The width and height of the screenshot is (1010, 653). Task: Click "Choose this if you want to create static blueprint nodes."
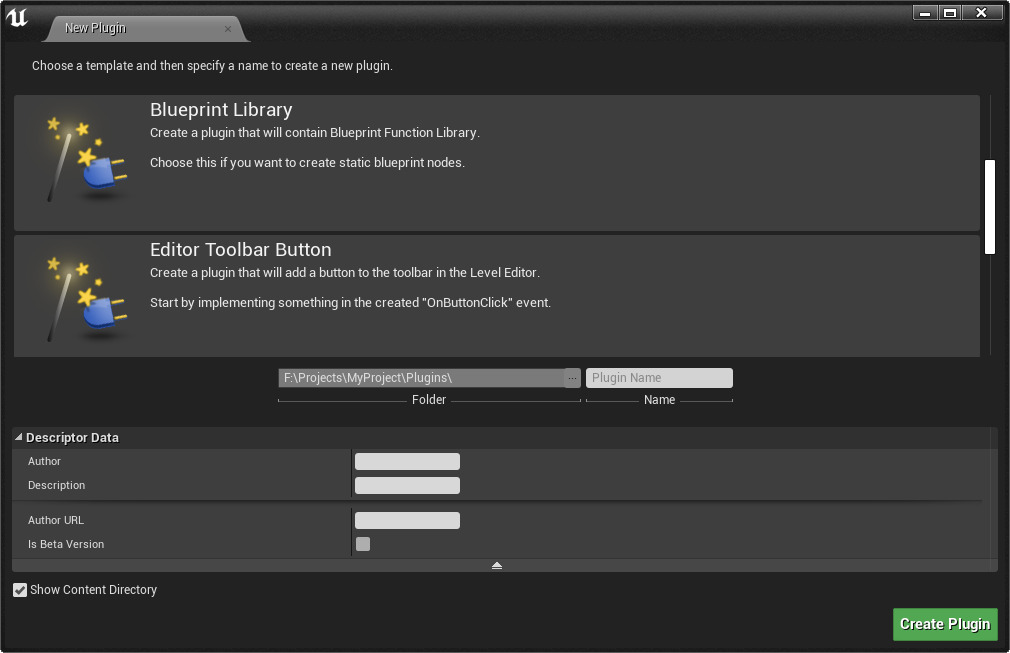tap(307, 162)
